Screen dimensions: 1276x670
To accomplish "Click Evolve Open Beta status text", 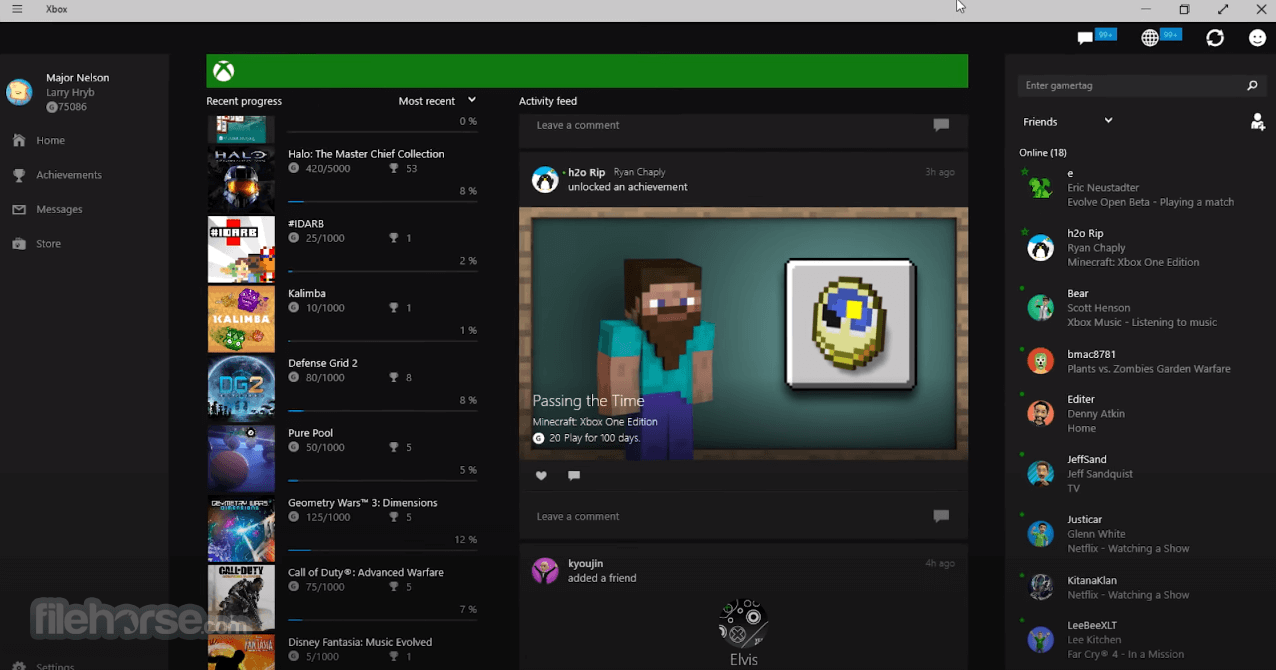I will [1150, 202].
